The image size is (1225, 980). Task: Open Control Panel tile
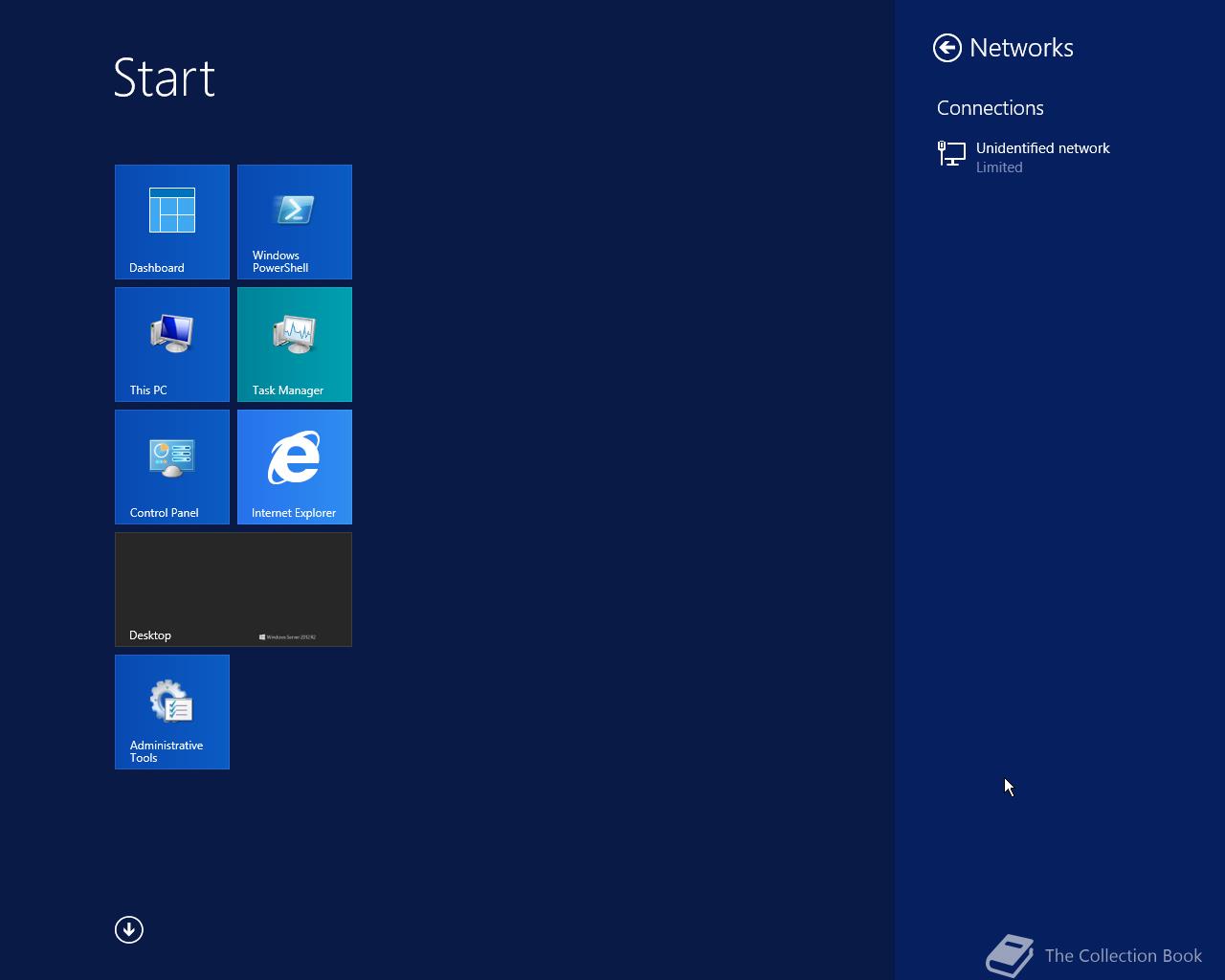click(x=172, y=467)
